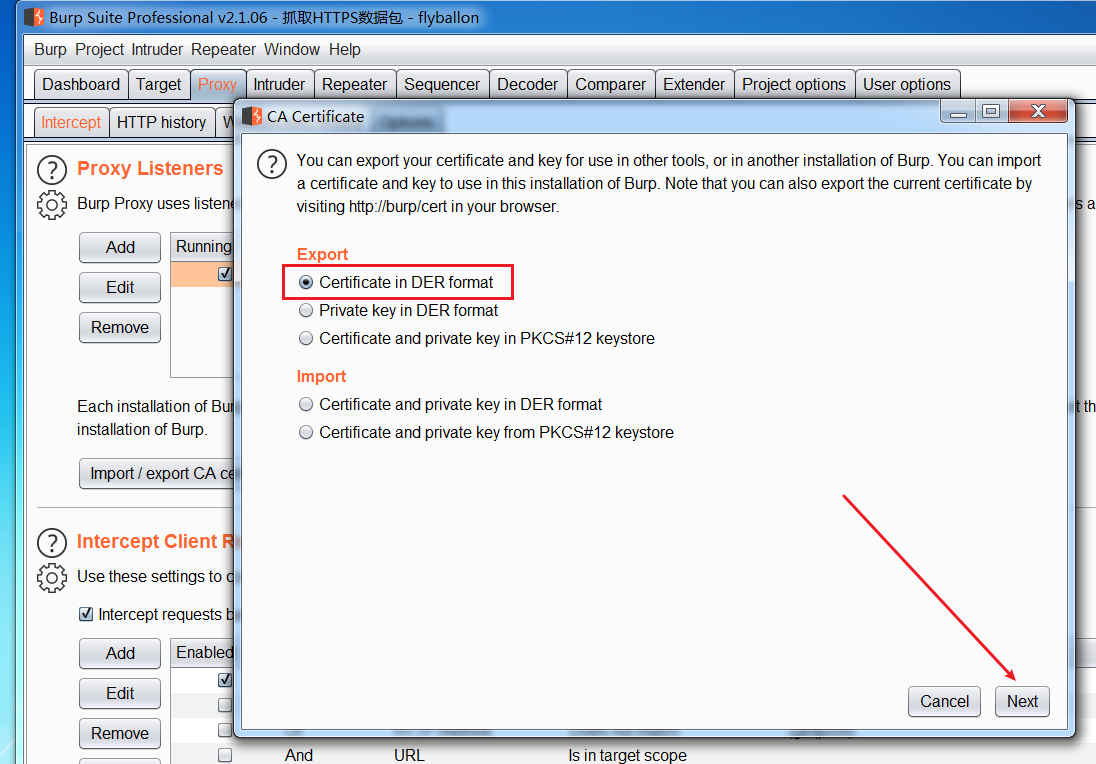
Task: Open the HTTP history sub-tab
Action: pos(161,122)
